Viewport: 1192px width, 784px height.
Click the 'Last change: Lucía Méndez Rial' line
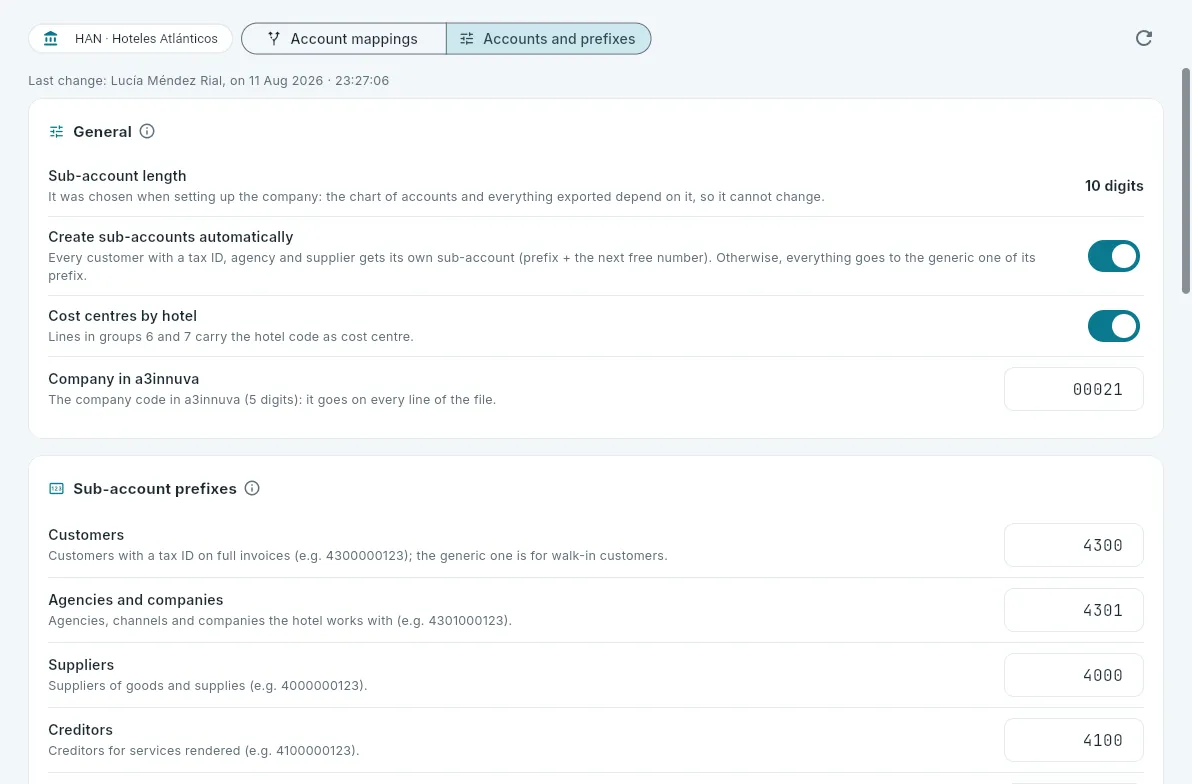[208, 81]
